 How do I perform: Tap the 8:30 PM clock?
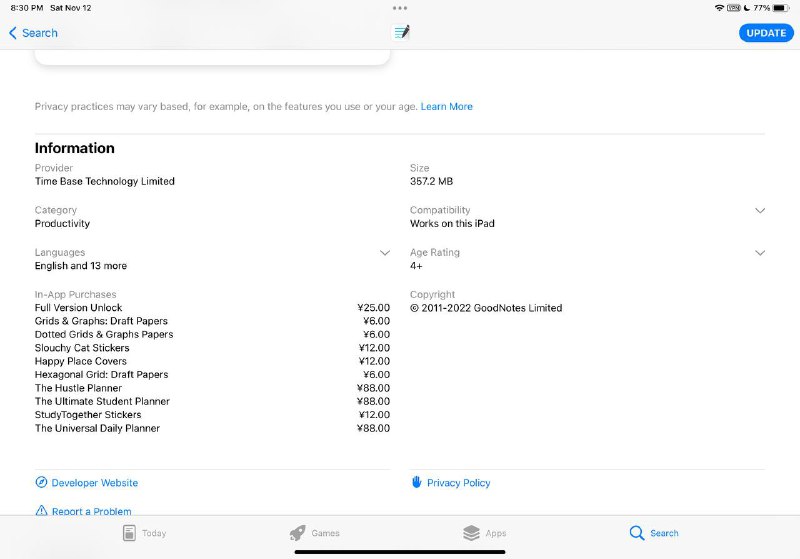tap(27, 8)
